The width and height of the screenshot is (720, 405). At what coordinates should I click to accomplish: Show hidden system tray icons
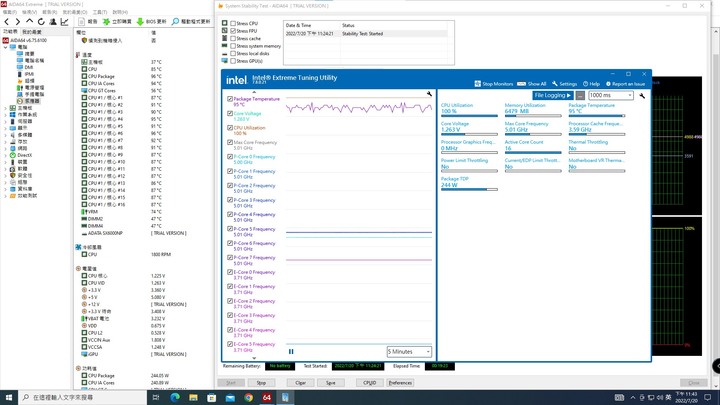point(633,397)
